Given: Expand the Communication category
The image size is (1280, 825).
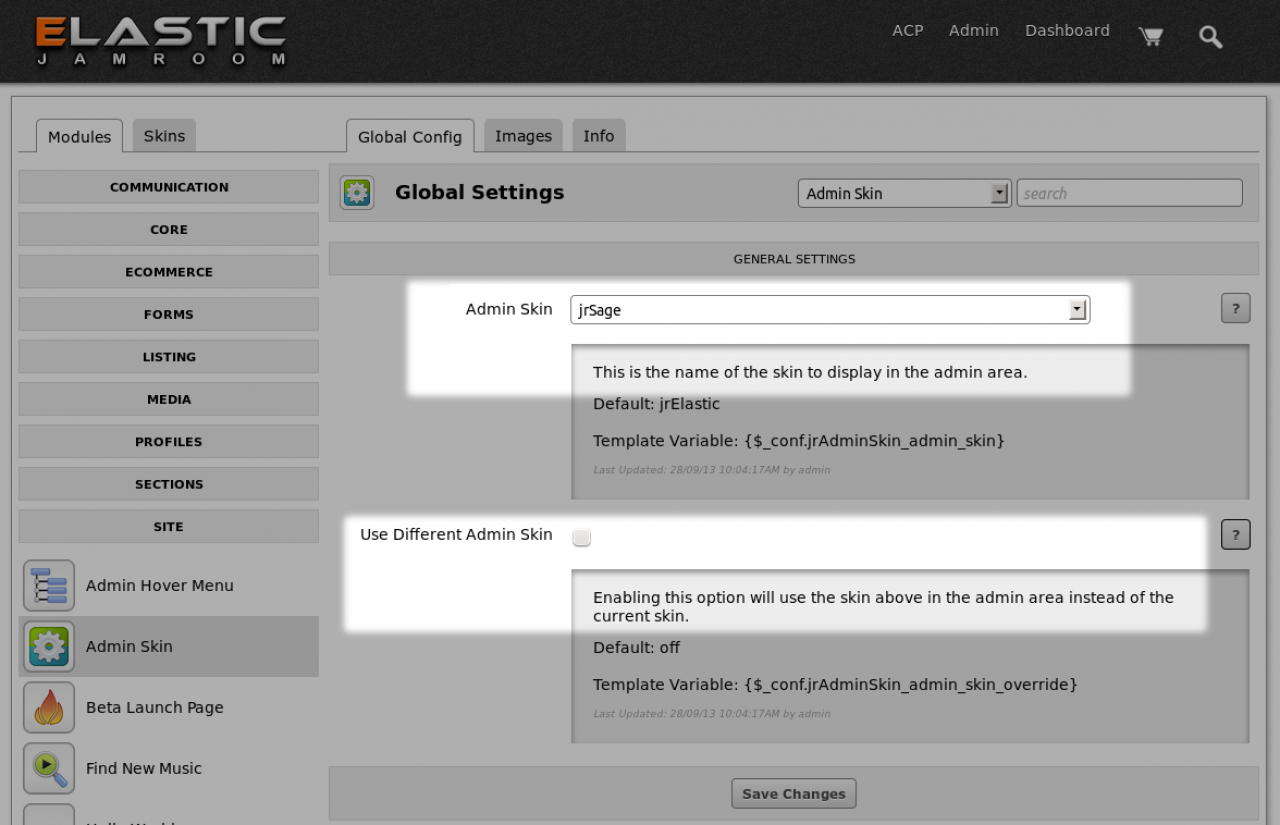Looking at the screenshot, I should point(169,187).
